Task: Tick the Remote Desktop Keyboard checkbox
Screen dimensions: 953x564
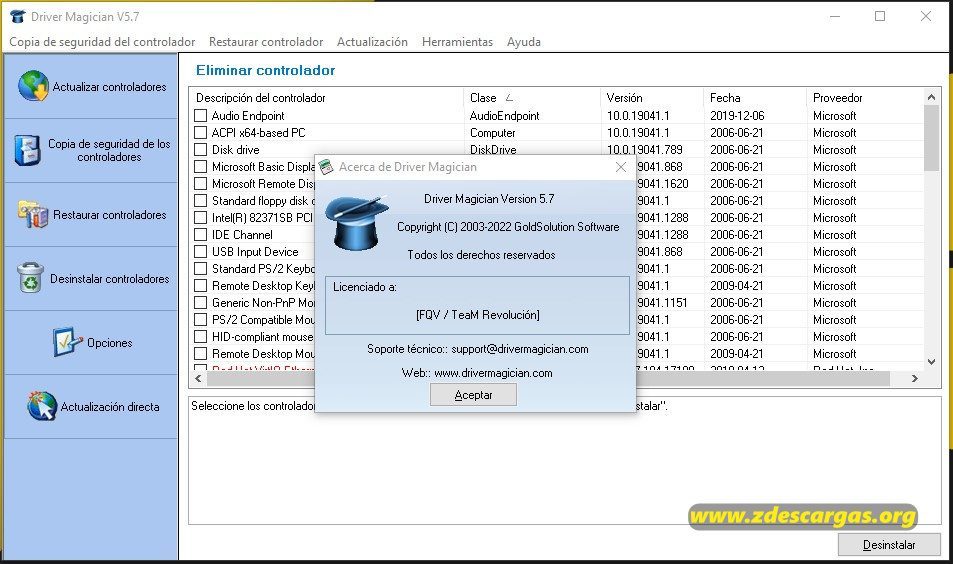Action: (201, 286)
